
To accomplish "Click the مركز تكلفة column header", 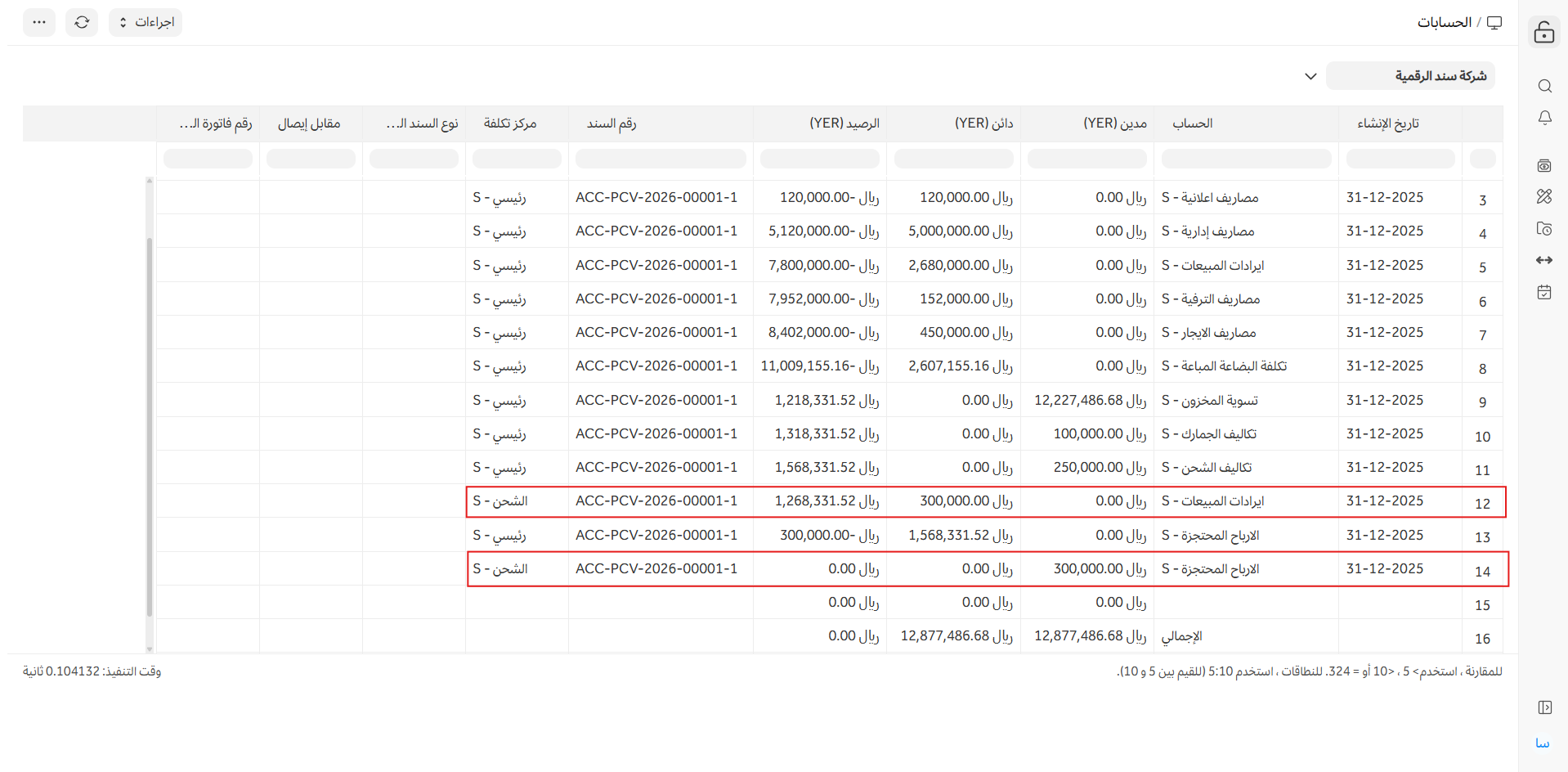I will [509, 123].
